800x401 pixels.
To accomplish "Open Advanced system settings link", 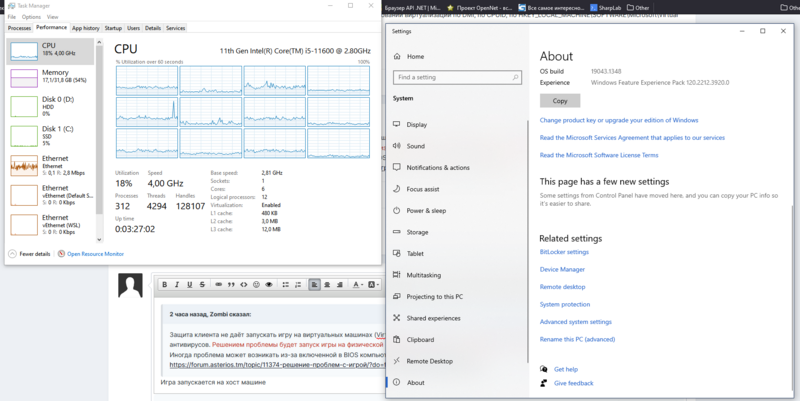I will pyautogui.click(x=576, y=322).
